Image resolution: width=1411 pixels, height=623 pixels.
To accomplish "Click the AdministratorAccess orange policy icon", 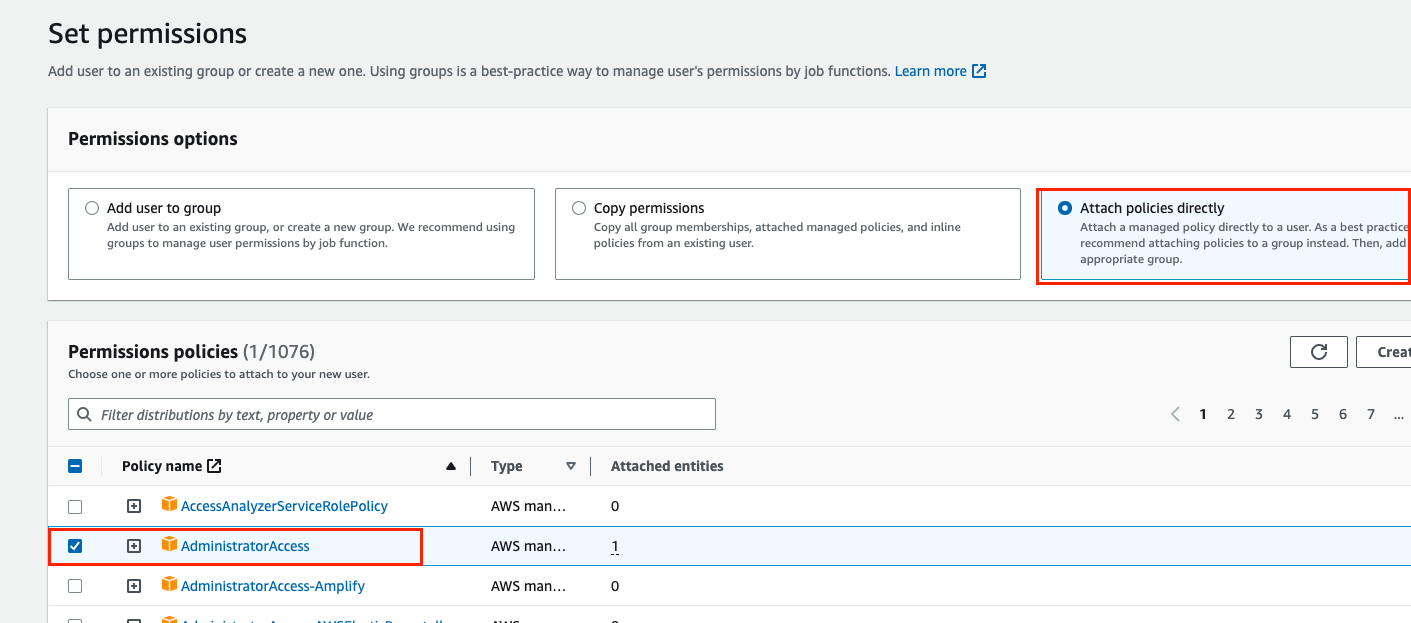I will coord(169,545).
